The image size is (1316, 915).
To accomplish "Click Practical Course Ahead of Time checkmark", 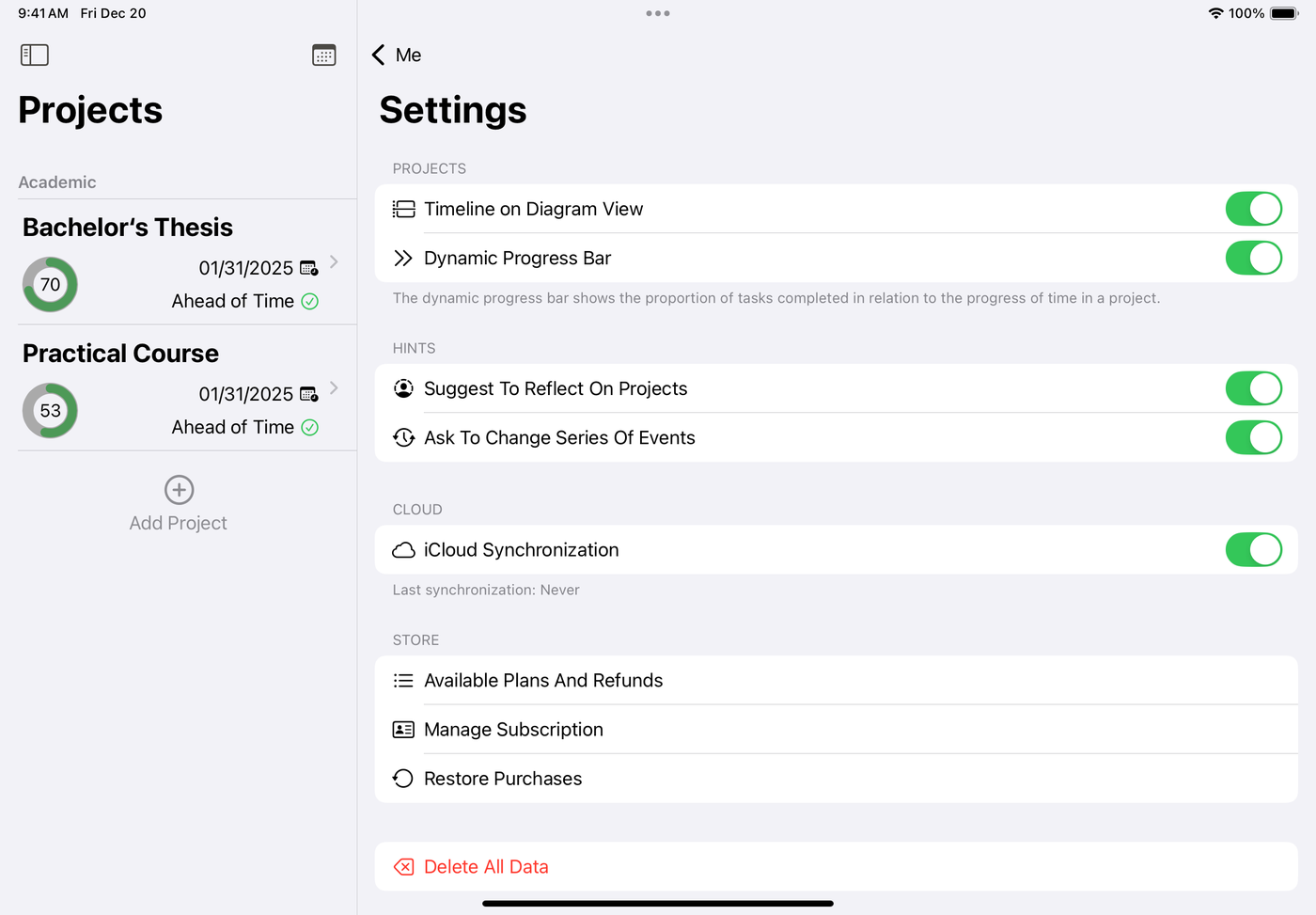I will 310,427.
